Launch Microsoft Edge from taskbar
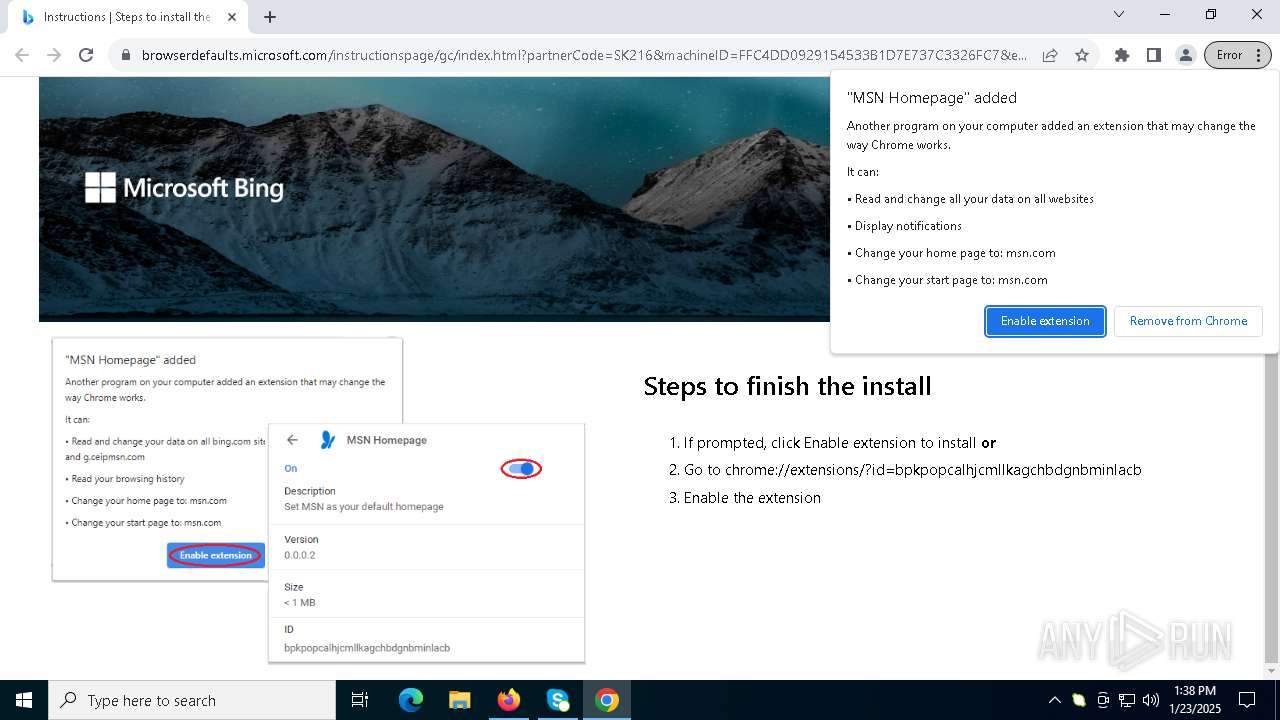The height and width of the screenshot is (720, 1280). pos(411,700)
